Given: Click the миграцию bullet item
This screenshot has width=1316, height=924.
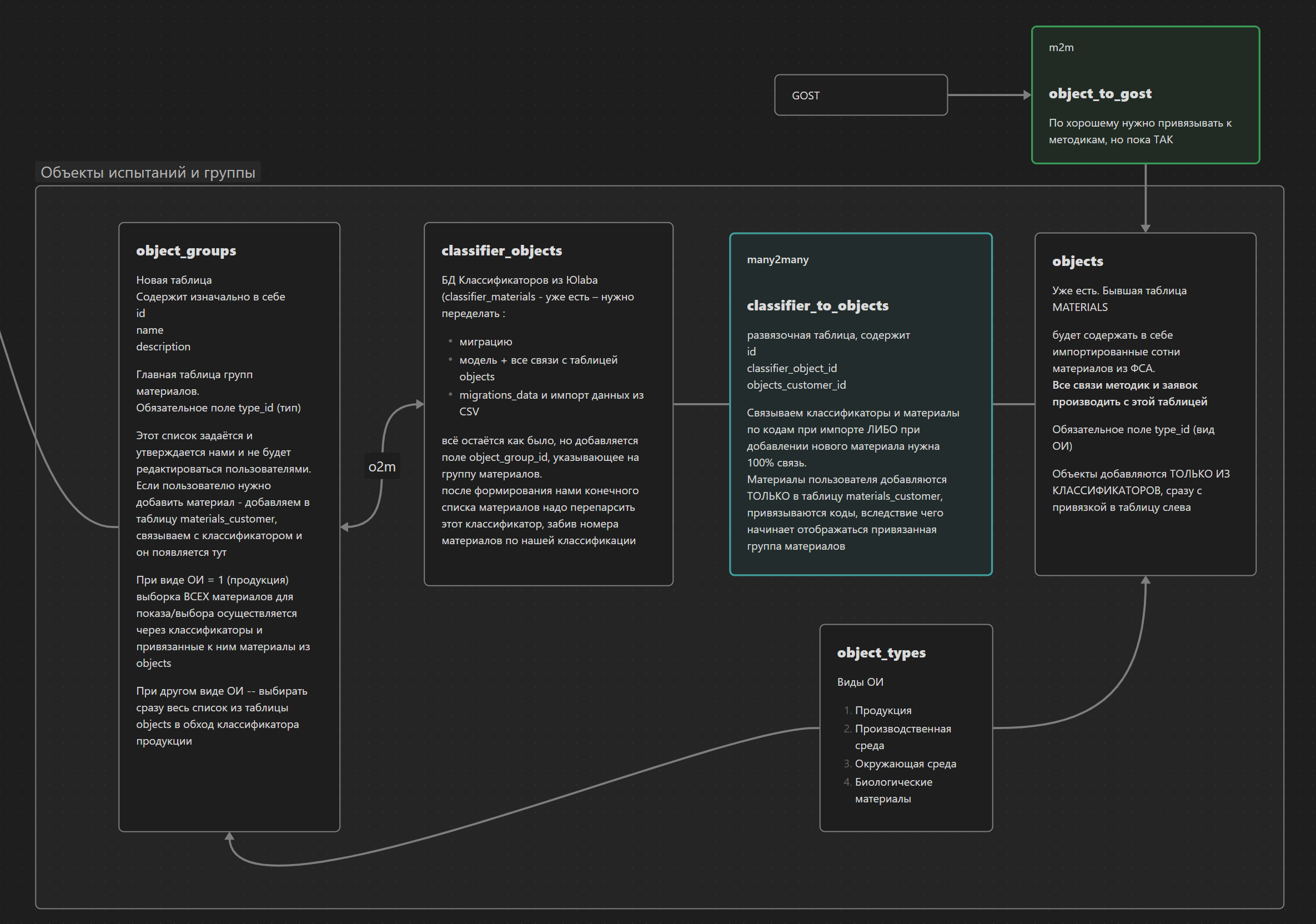Looking at the screenshot, I should 485,342.
